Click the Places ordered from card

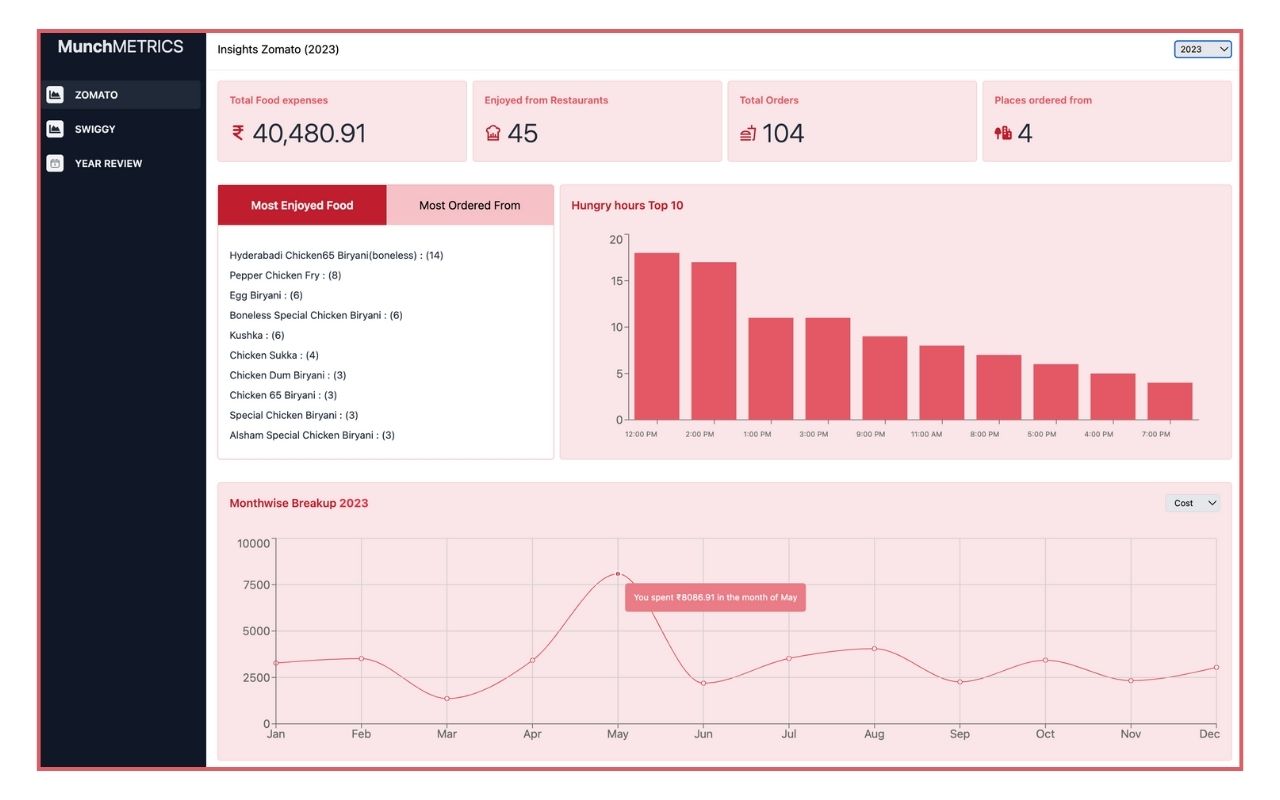[1107, 121]
